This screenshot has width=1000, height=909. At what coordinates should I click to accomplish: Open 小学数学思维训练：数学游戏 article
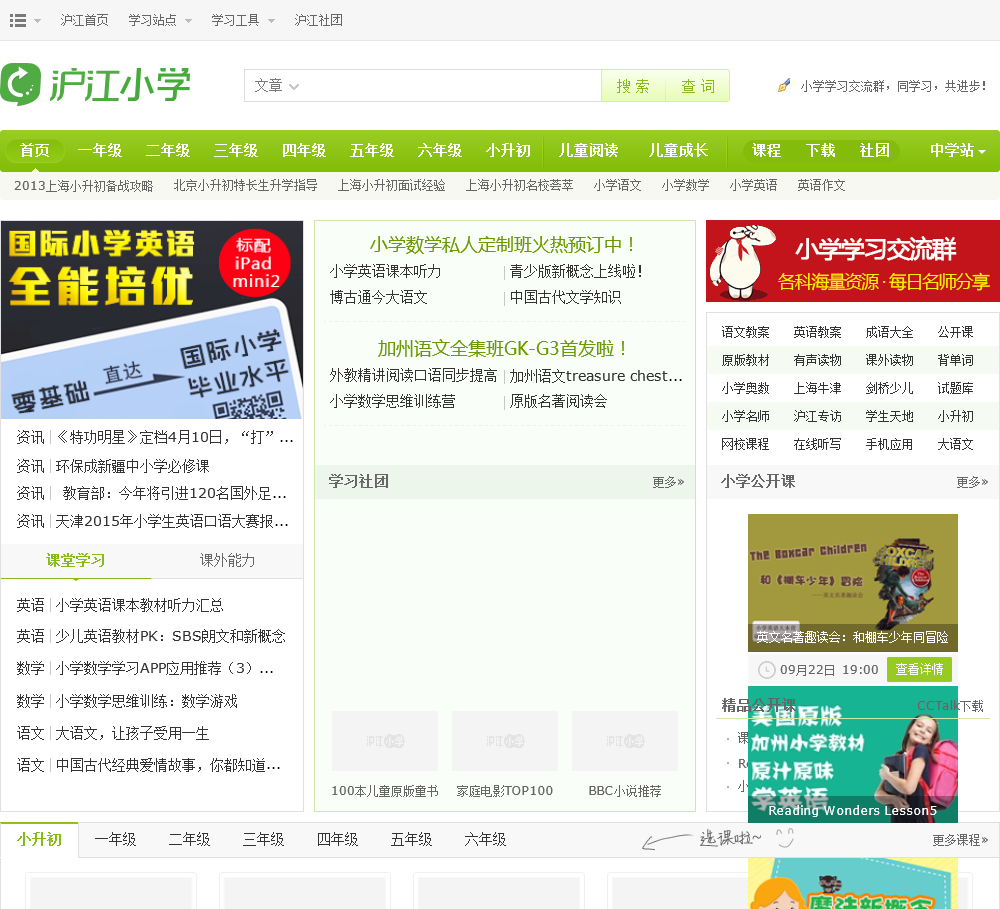(x=146, y=702)
